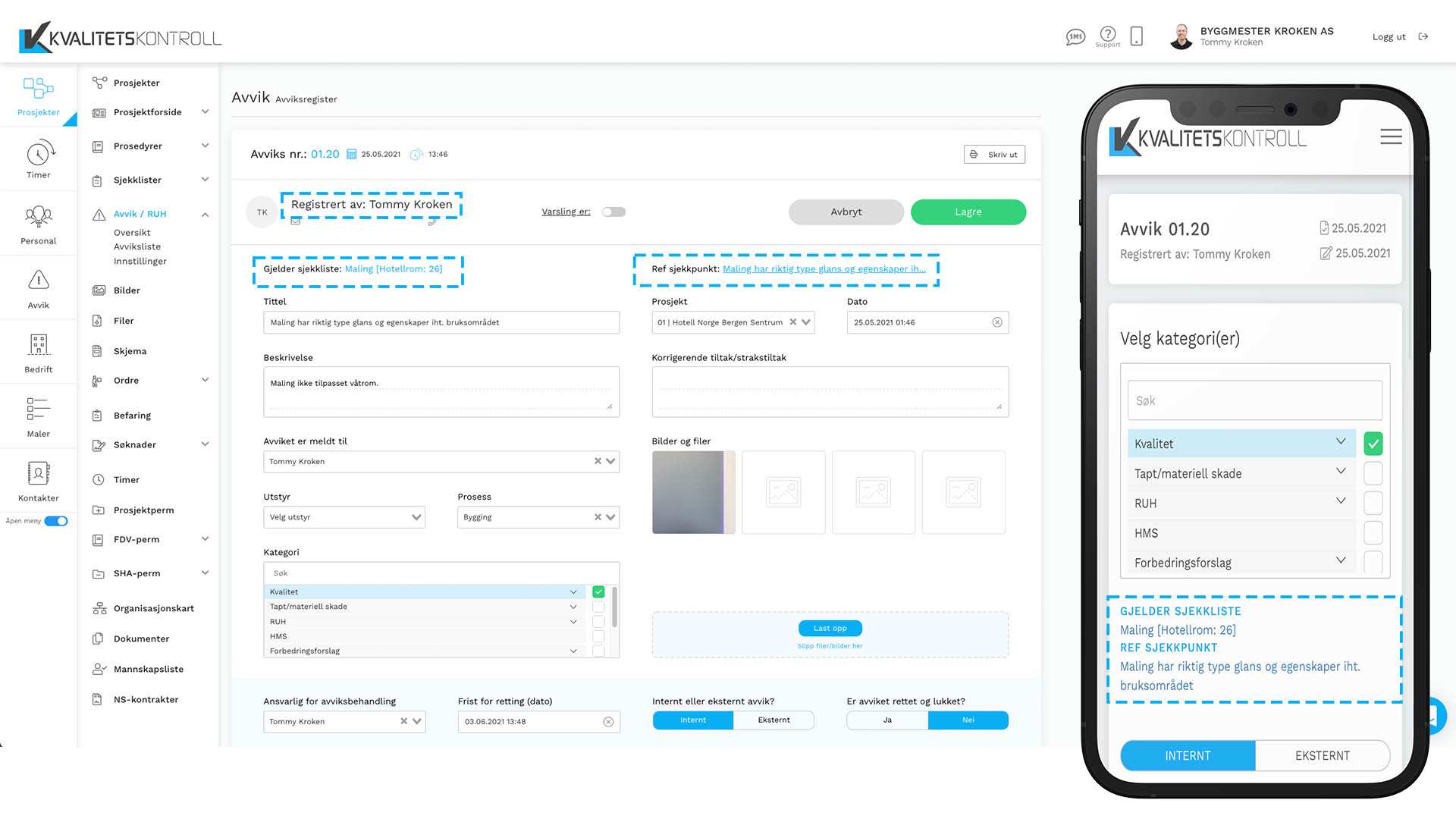1456x819 pixels.
Task: Open the Bilder menu item
Action: pos(127,290)
